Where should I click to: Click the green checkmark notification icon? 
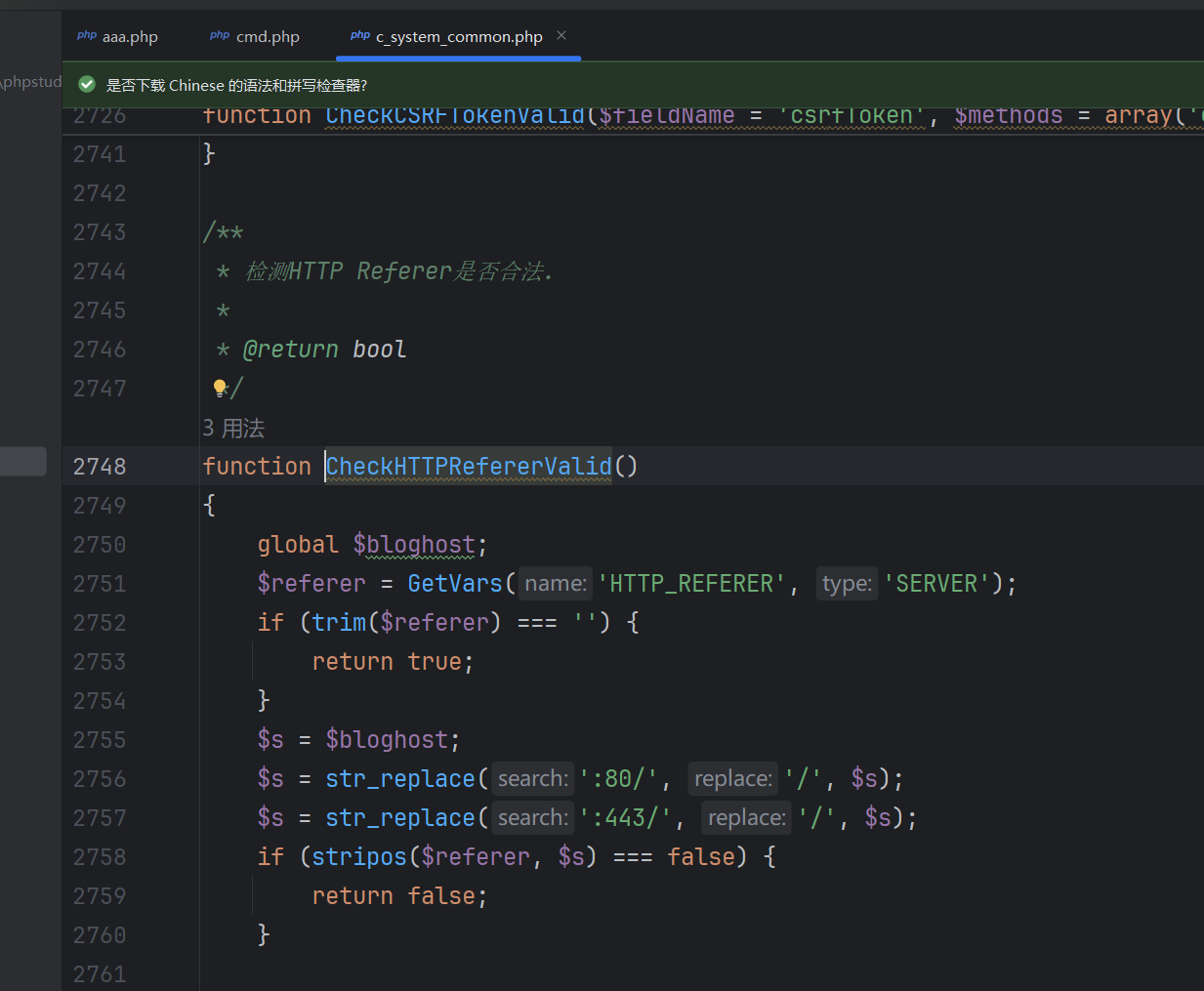point(87,85)
